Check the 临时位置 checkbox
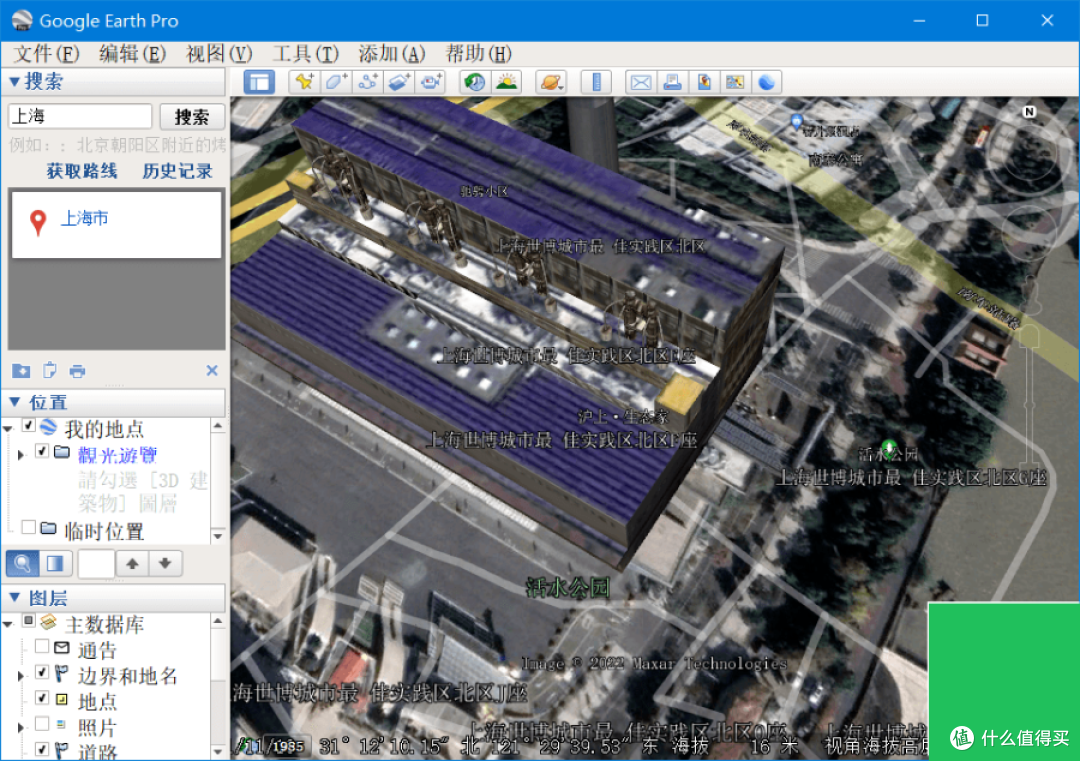The height and width of the screenshot is (761, 1080). [28, 528]
